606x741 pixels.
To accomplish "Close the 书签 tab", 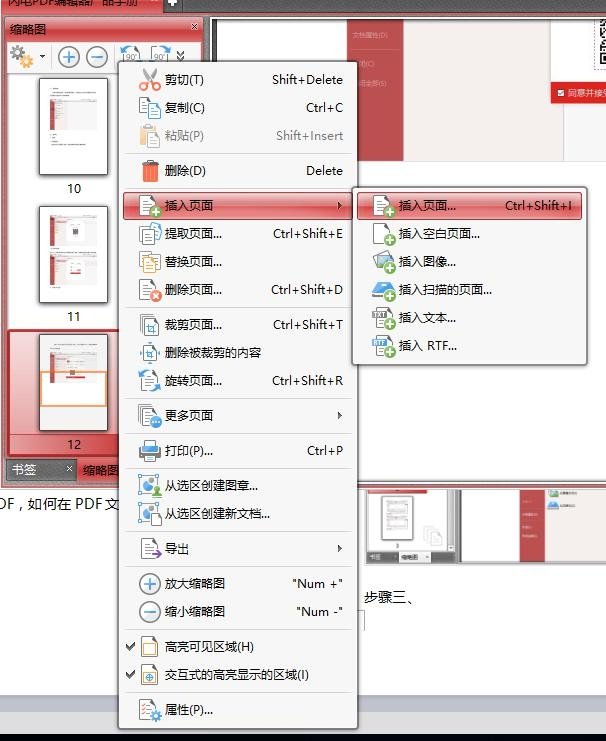I will click(x=69, y=468).
